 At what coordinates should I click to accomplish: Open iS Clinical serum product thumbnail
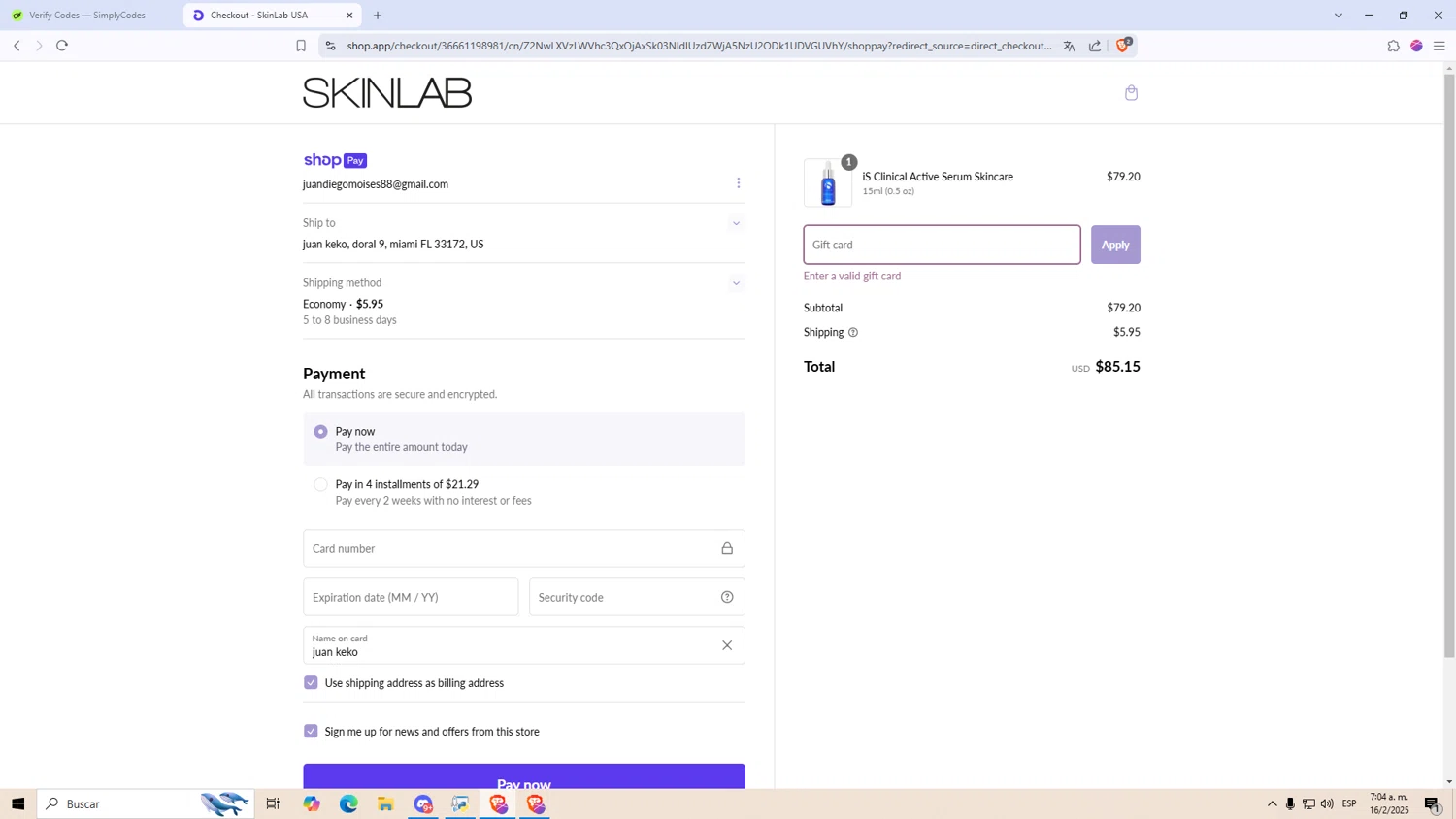pos(828,182)
